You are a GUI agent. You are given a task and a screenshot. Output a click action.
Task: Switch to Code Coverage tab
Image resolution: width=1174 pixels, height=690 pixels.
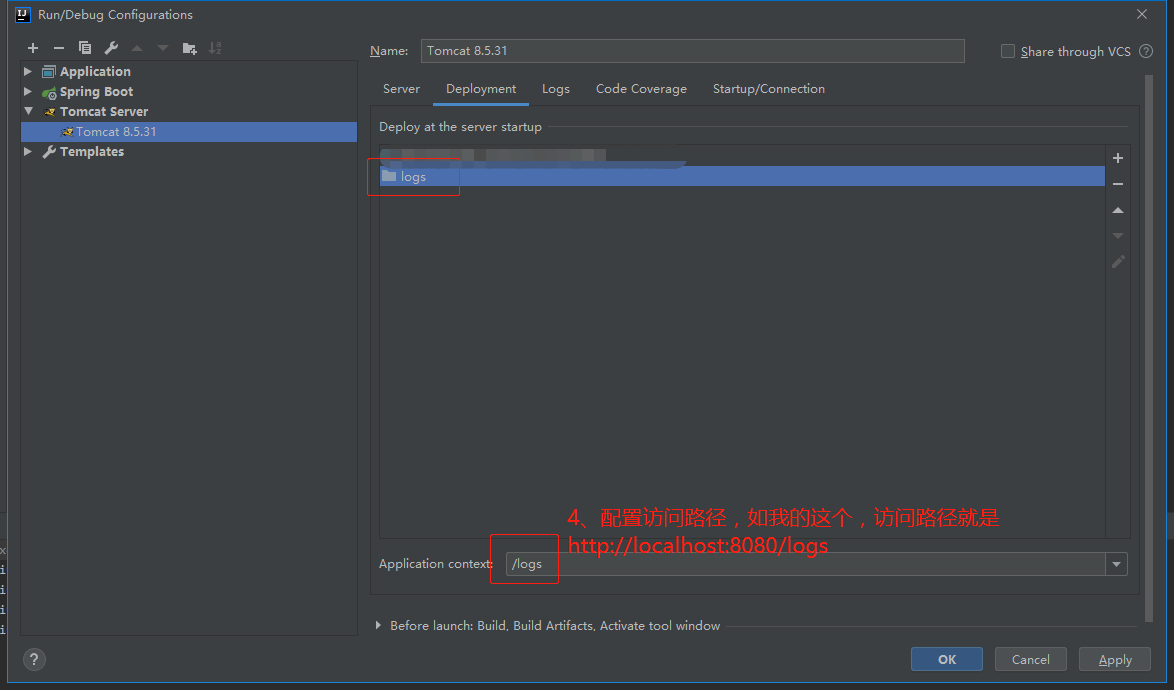coord(641,88)
